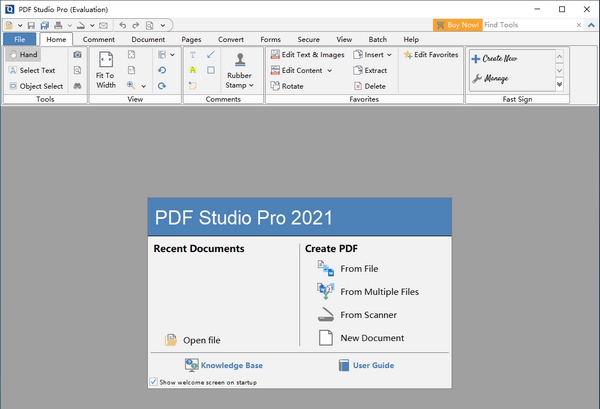
Task: Click the Fit to Page icon in View group
Action: [131, 55]
